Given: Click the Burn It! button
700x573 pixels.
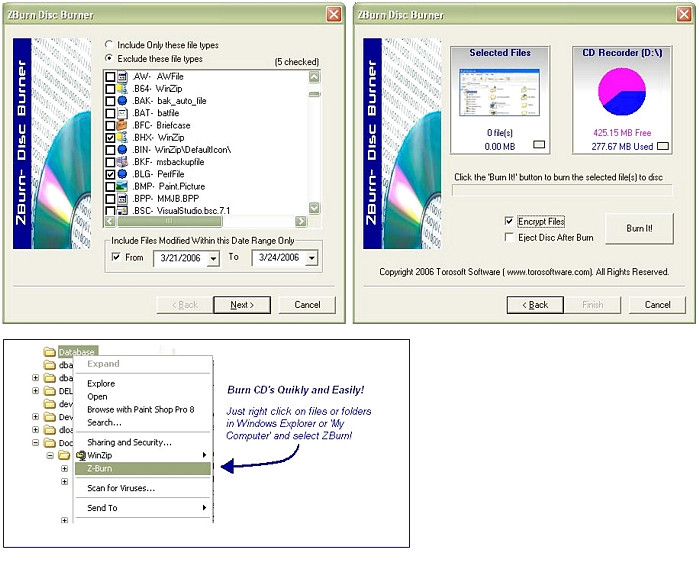Looking at the screenshot, I should (x=639, y=228).
